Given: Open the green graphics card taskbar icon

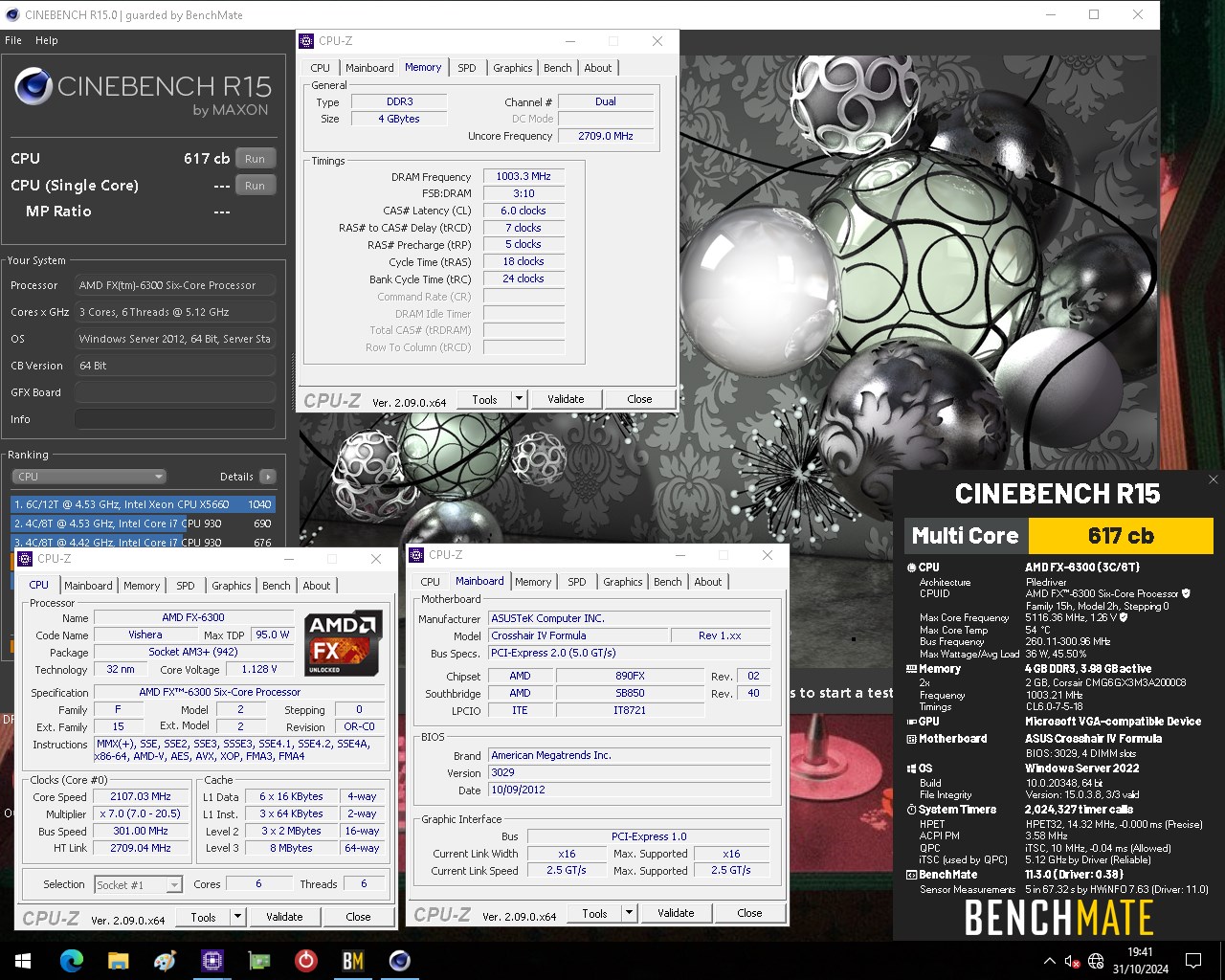Looking at the screenshot, I should [258, 960].
